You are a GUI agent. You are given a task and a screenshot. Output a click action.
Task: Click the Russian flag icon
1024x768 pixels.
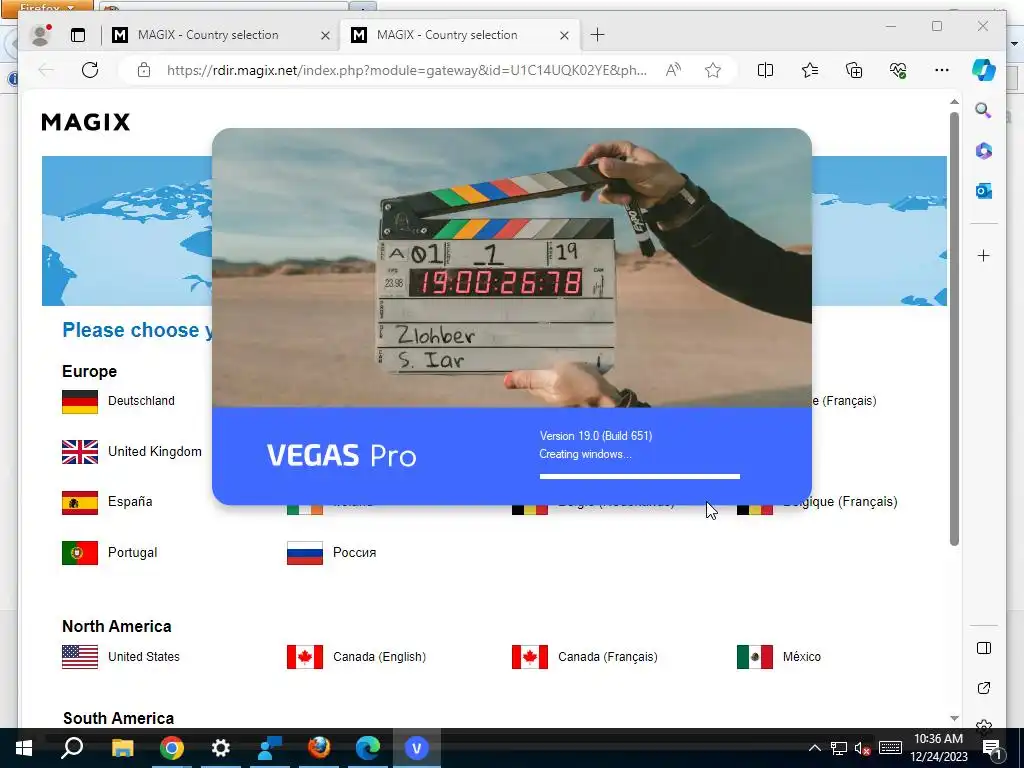pos(305,553)
